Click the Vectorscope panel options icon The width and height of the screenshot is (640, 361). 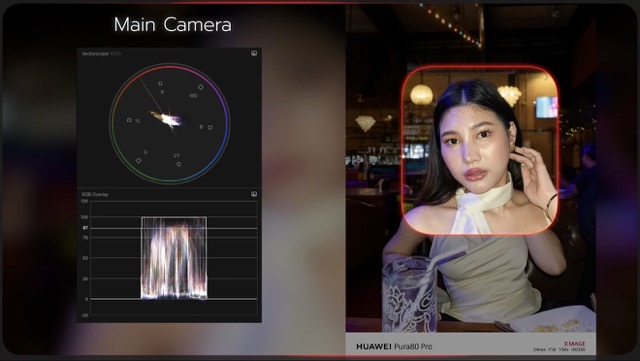[254, 53]
